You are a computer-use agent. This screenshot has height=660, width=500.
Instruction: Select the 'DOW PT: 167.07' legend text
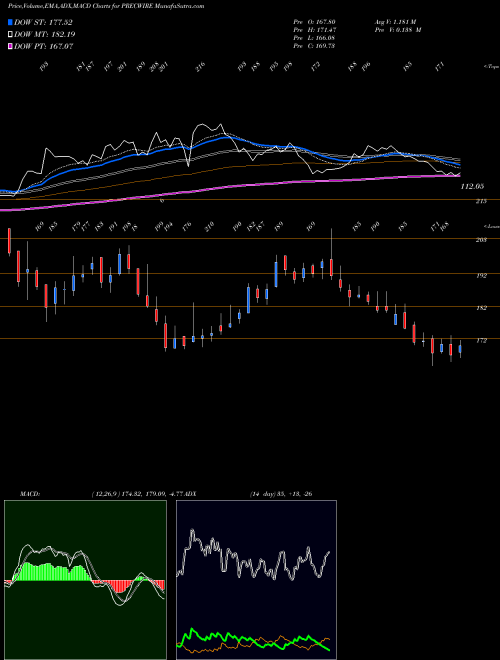(x=44, y=46)
